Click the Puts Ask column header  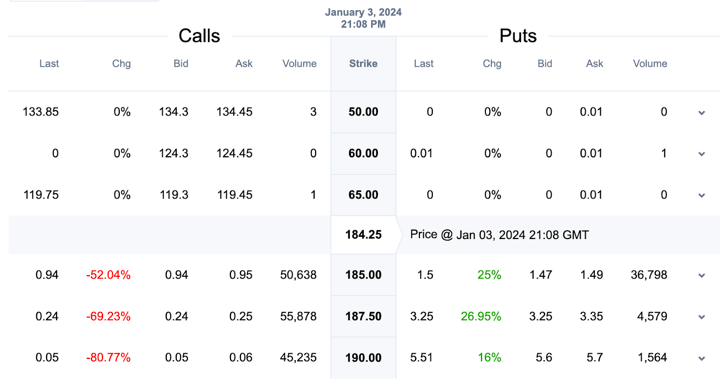point(594,63)
